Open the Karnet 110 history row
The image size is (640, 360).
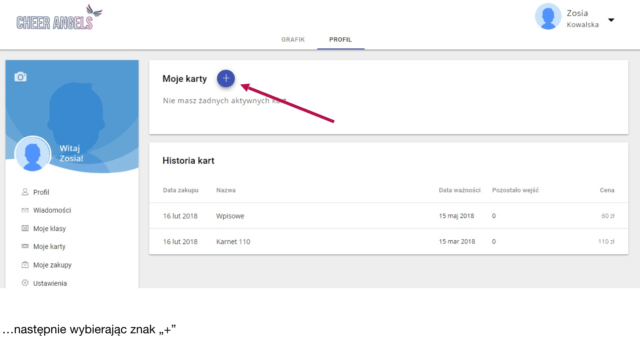pyautogui.click(x=389, y=242)
